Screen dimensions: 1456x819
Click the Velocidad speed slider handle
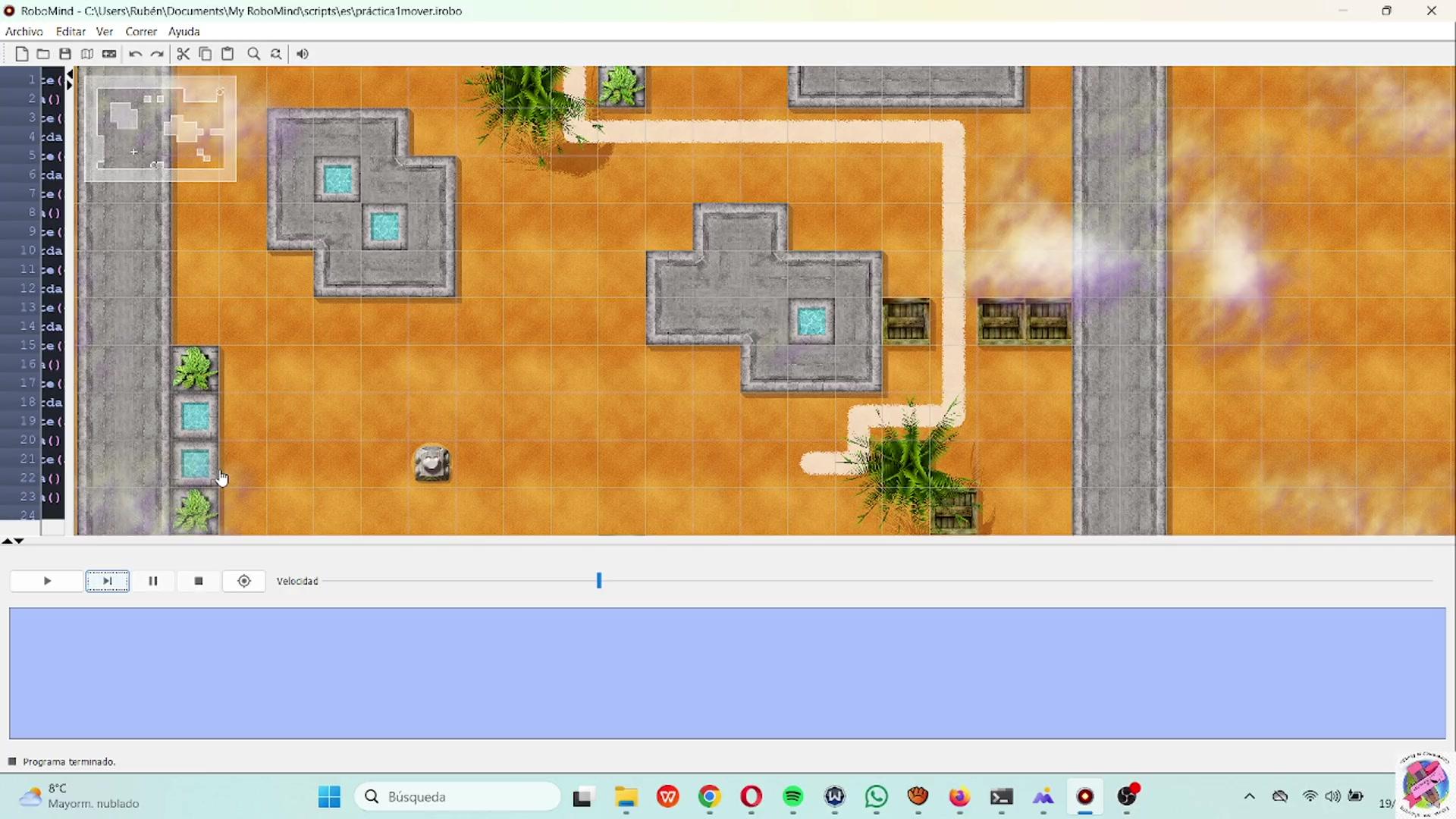point(599,581)
